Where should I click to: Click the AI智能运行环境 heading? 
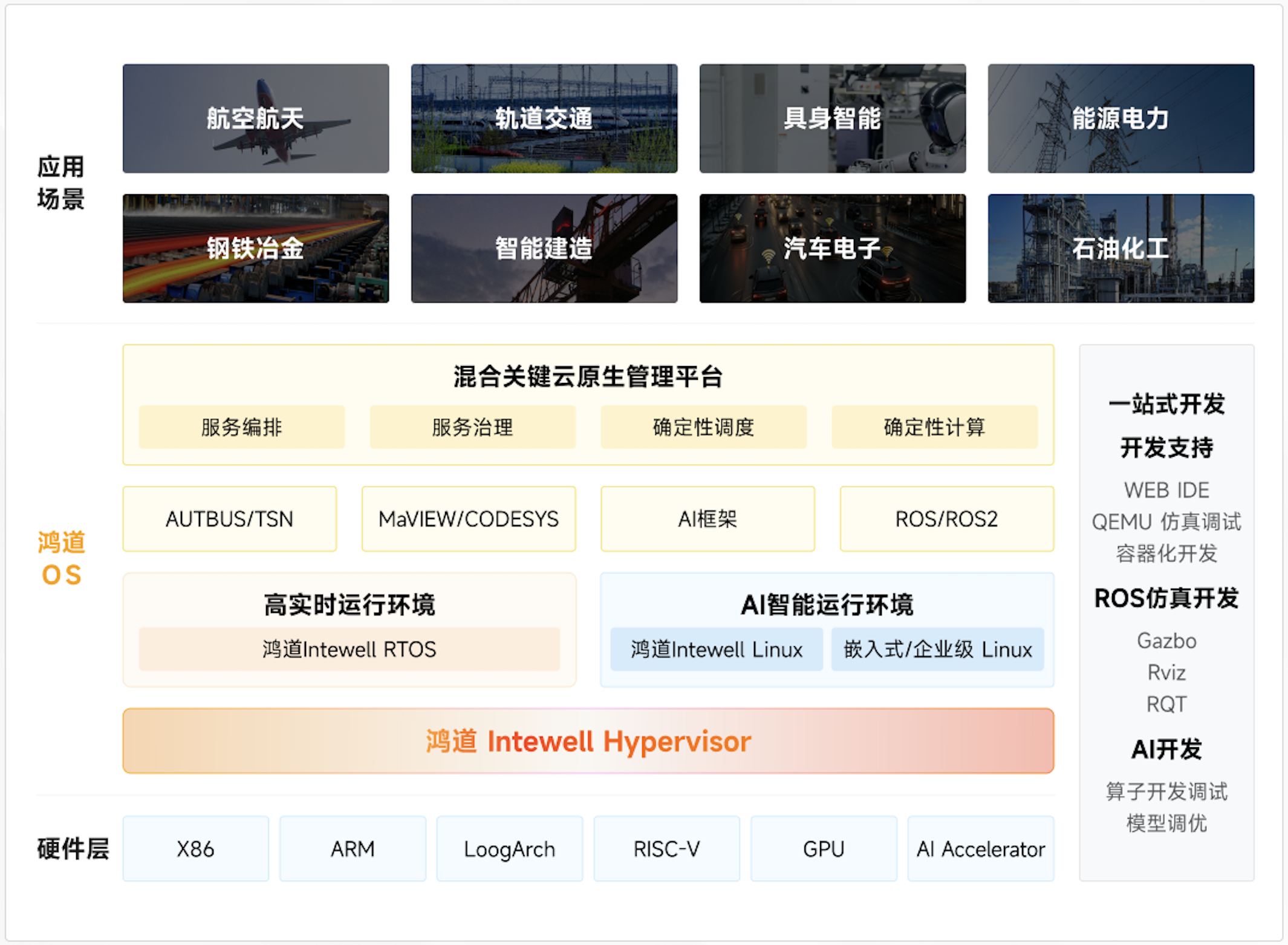click(827, 604)
